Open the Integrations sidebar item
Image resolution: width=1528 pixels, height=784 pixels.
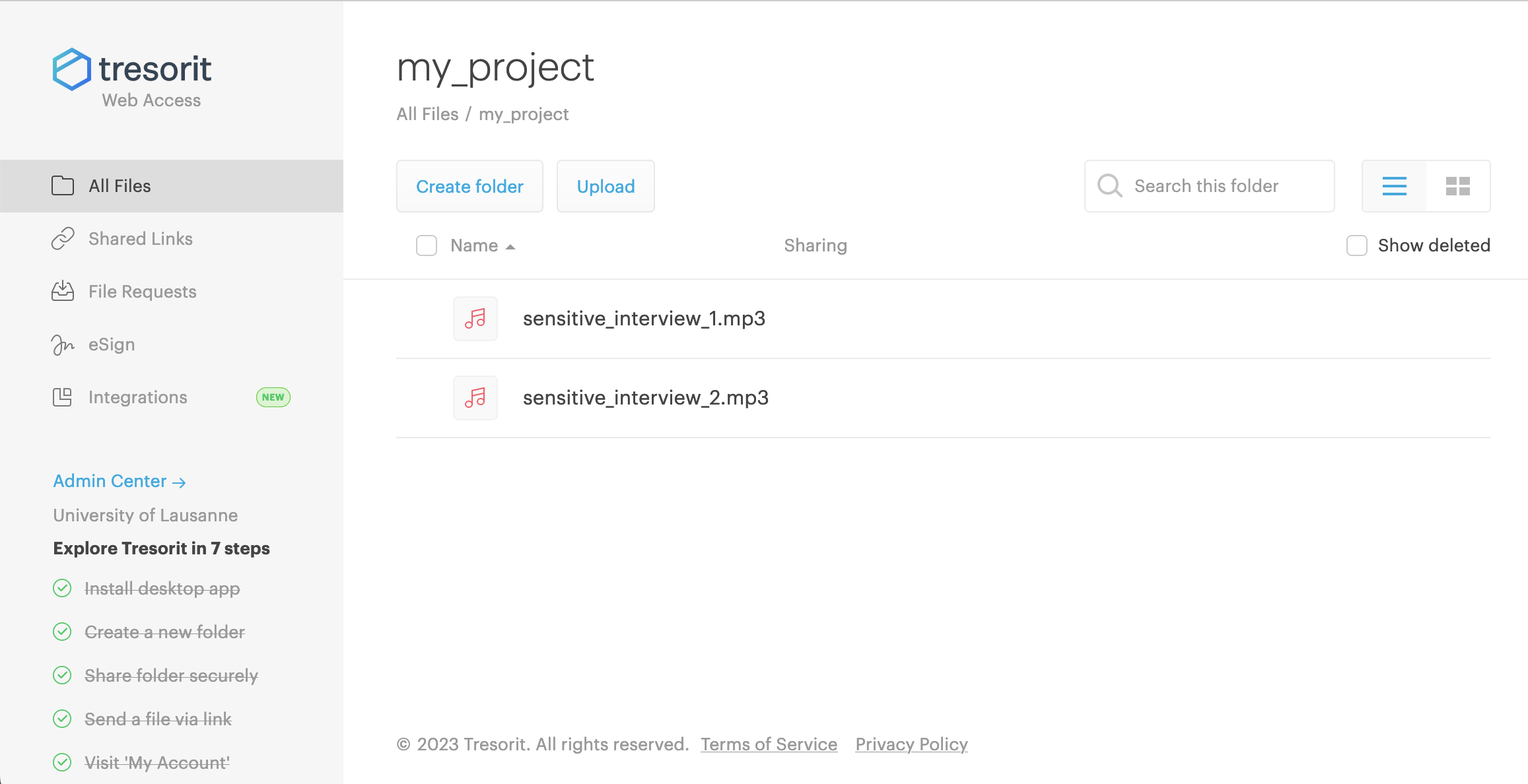(x=138, y=397)
